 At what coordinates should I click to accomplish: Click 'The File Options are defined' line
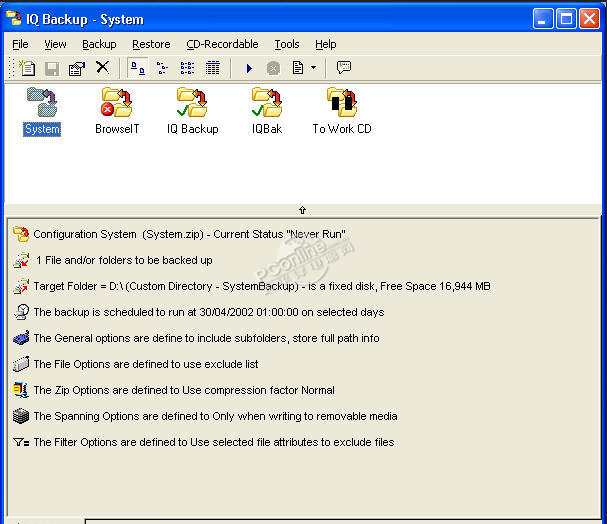click(146, 364)
